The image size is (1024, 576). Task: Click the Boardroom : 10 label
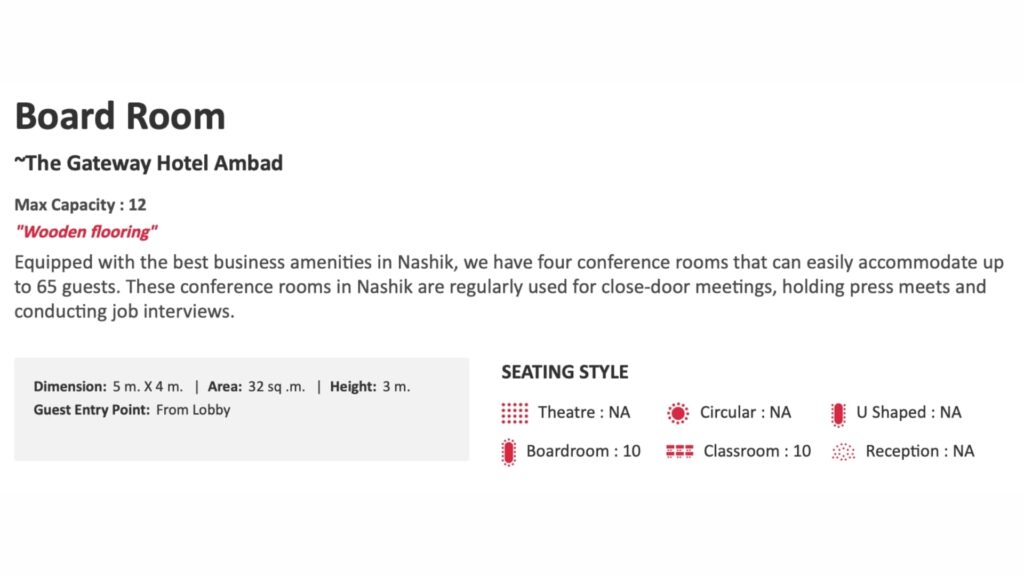[x=583, y=451]
